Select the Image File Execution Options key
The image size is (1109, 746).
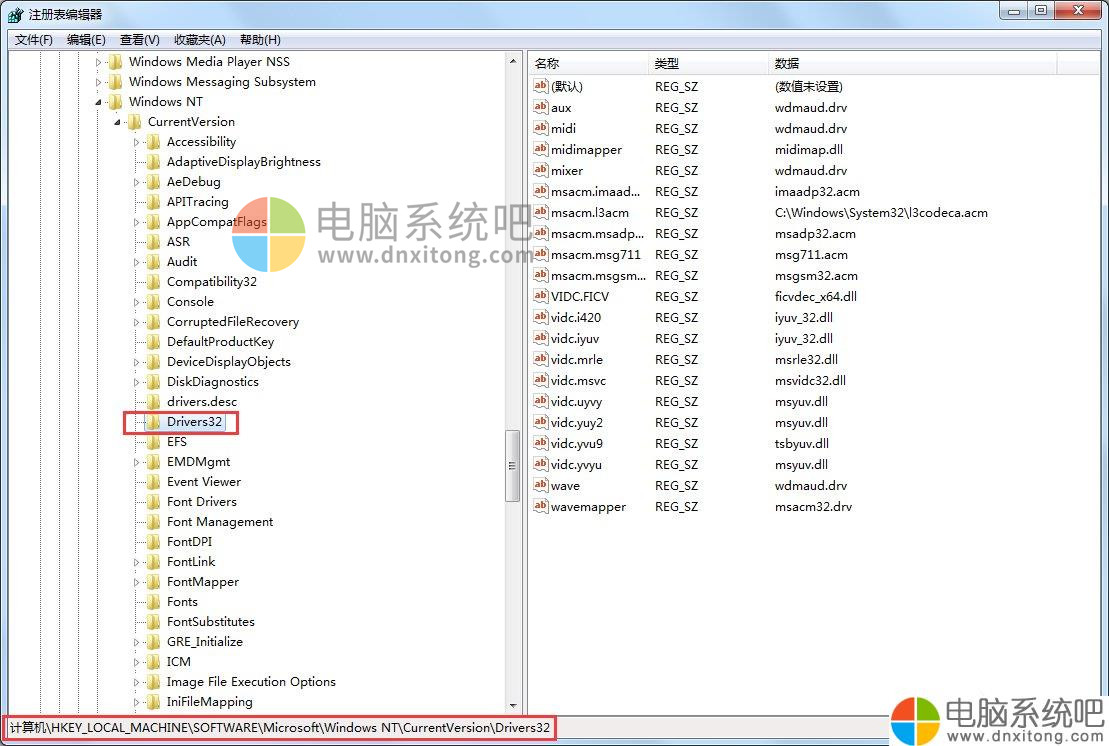click(251, 682)
